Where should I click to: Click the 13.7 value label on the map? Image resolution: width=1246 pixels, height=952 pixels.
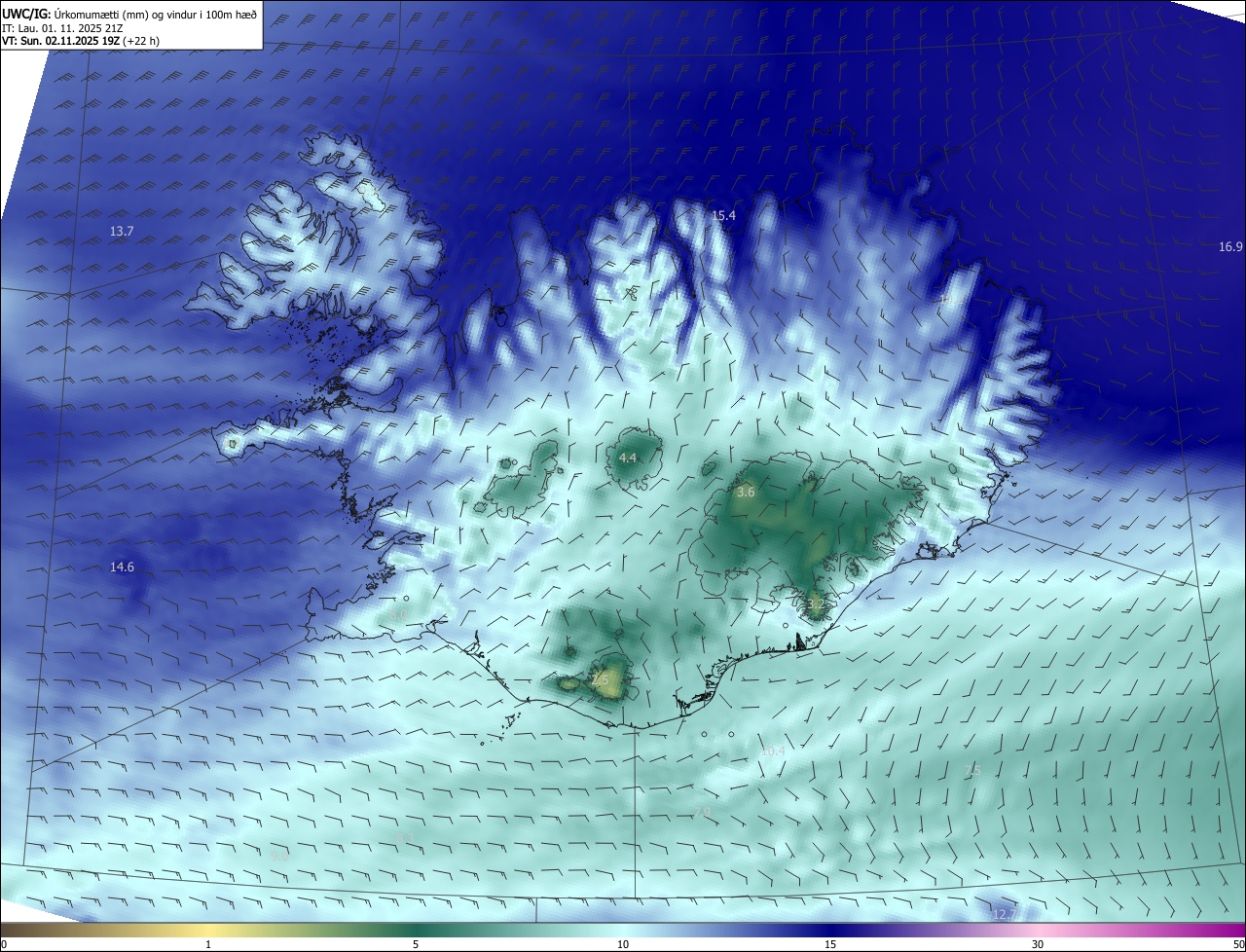point(122,232)
